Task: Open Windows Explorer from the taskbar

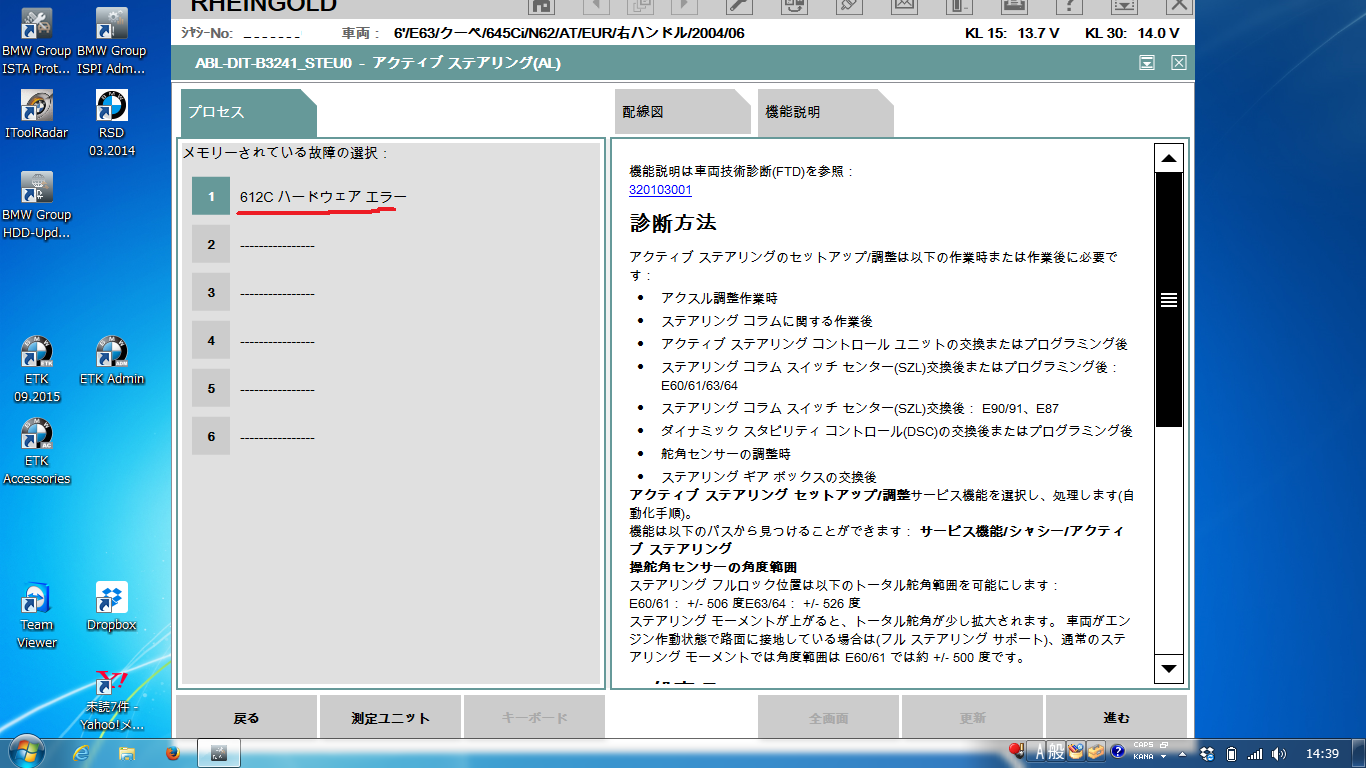Action: (127, 752)
